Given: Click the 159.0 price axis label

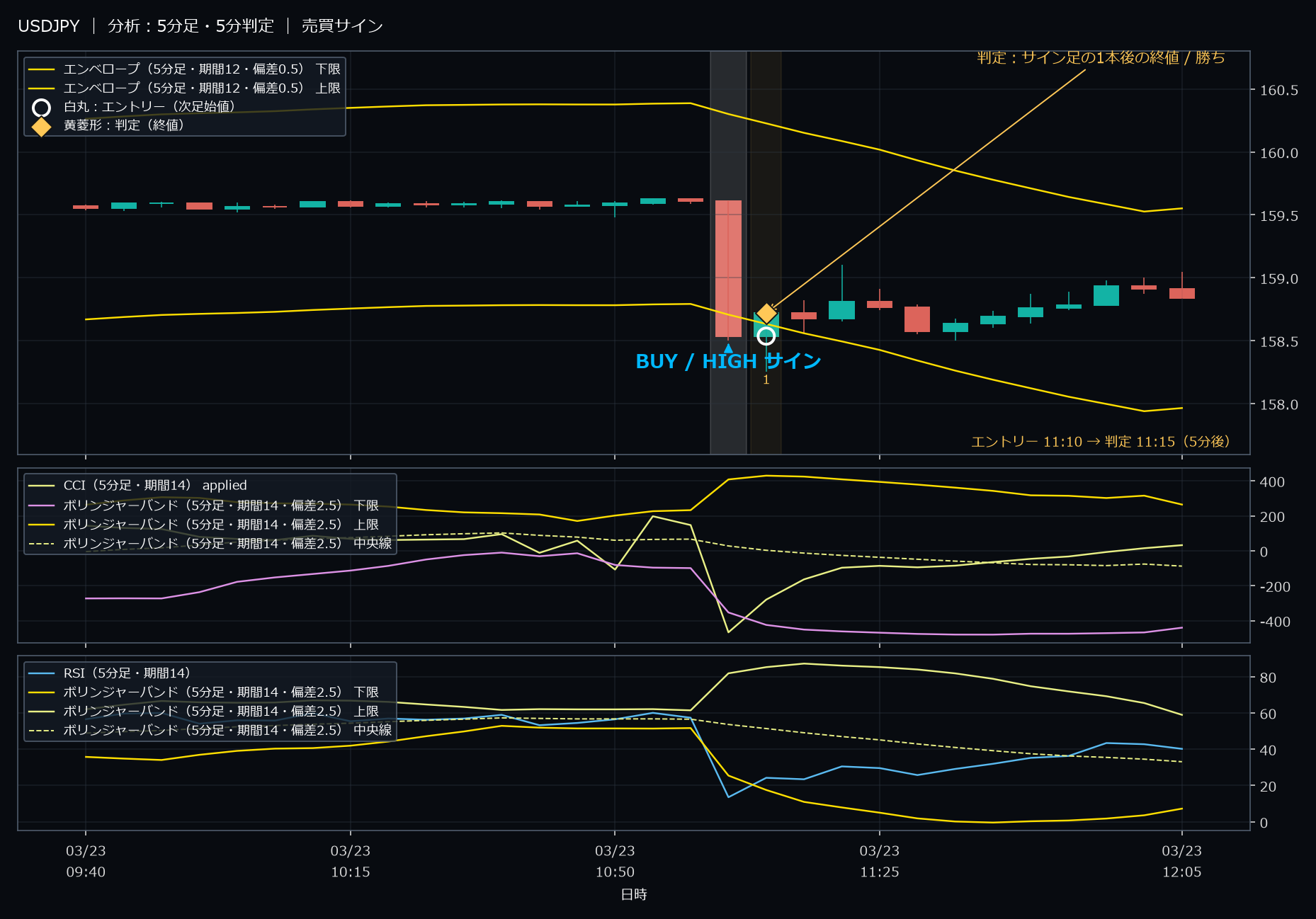Looking at the screenshot, I should [1279, 279].
